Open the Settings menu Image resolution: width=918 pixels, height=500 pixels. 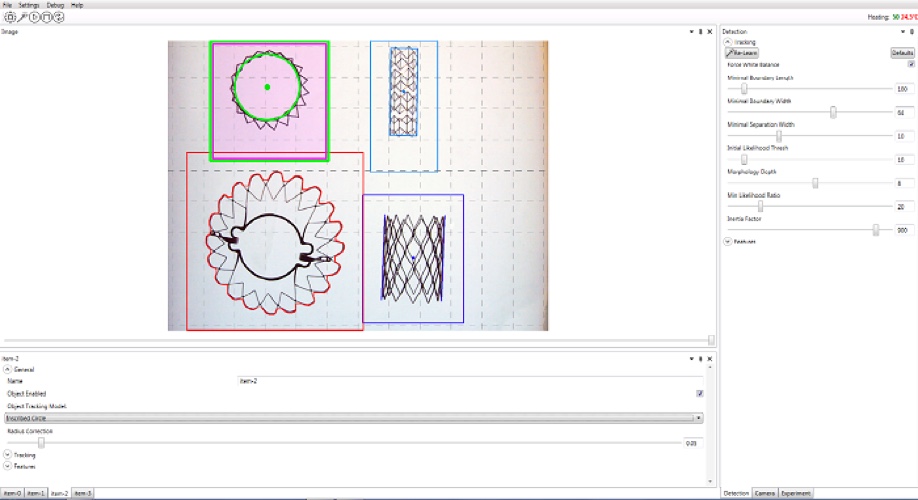(29, 5)
